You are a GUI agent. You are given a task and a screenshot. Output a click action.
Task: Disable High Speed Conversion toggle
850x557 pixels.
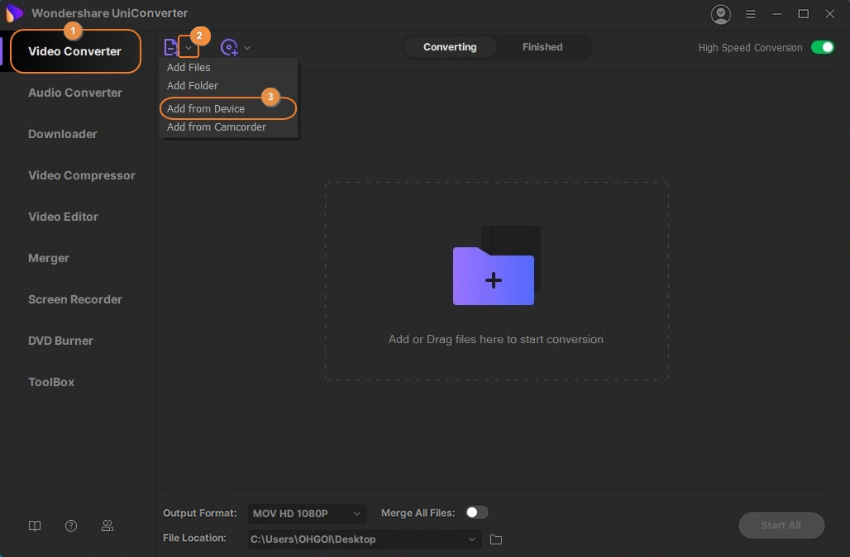(822, 47)
